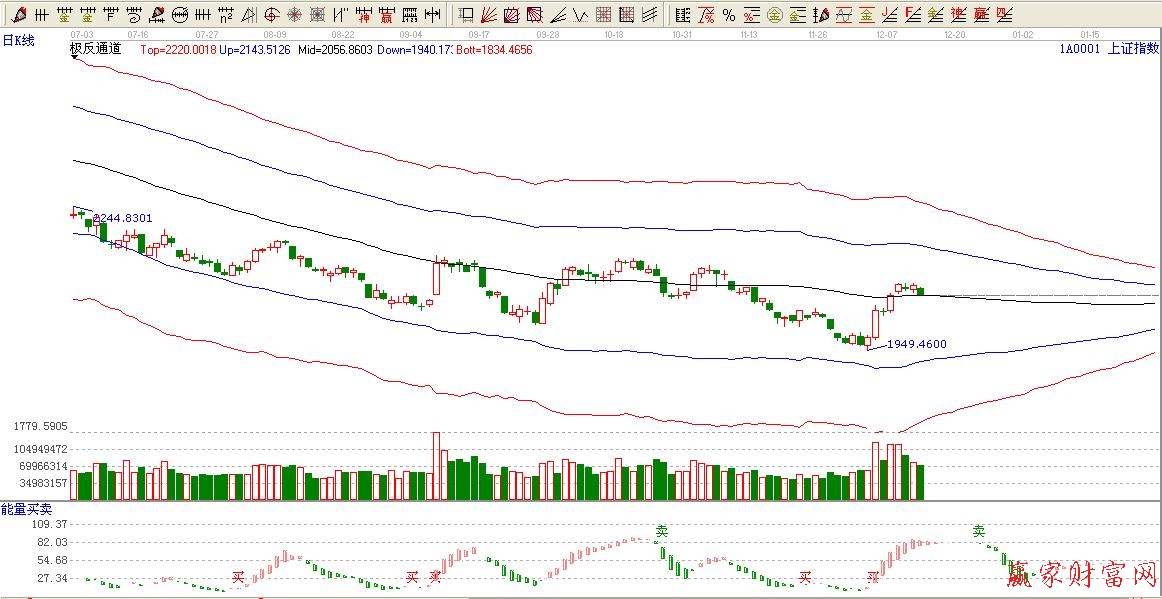1162x599 pixels.
Task: Choose the Gann fan lines tool
Action: click(x=488, y=15)
